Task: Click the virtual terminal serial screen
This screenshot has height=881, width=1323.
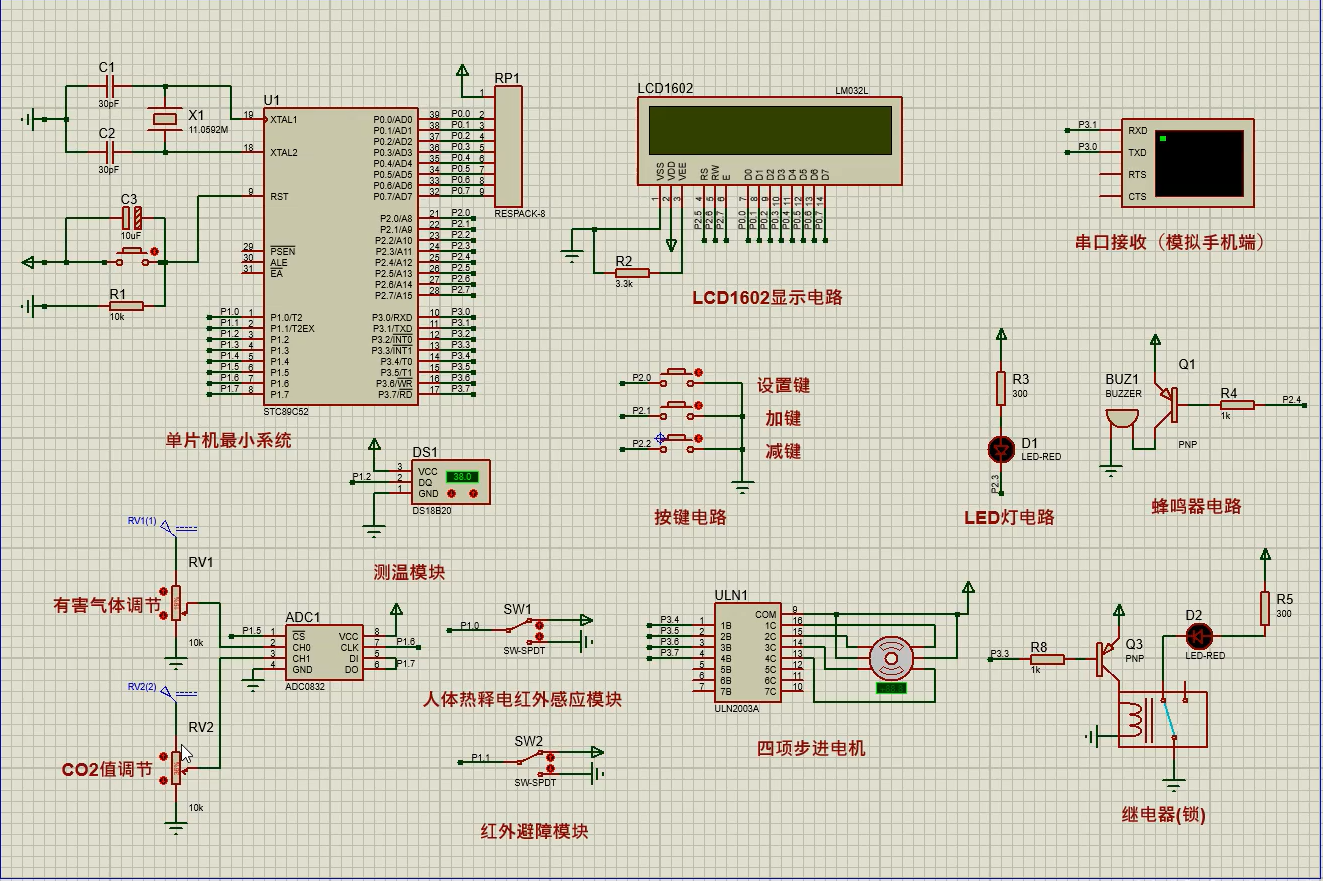Action: click(x=1200, y=162)
